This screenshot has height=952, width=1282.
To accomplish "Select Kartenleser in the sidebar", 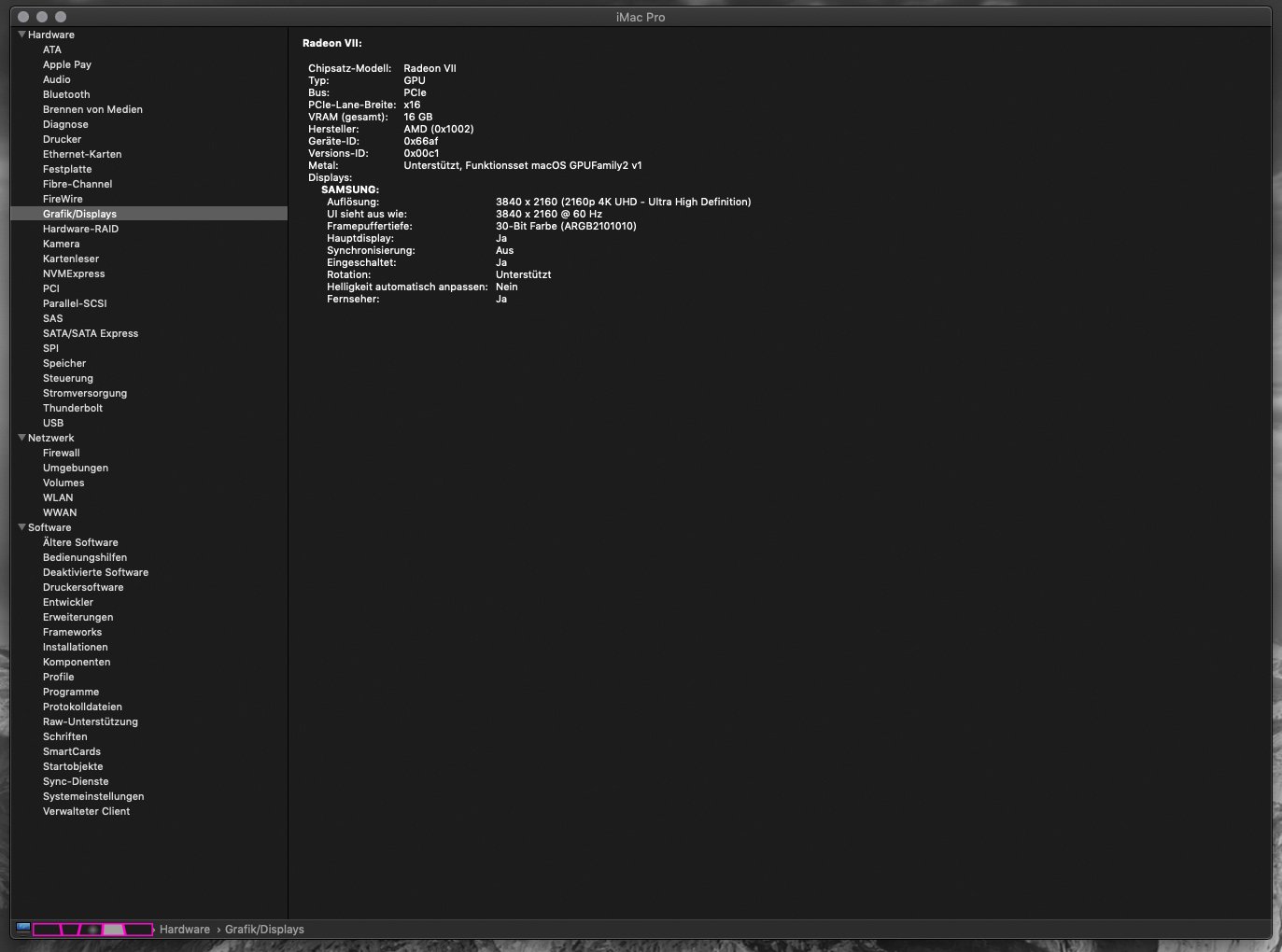I will click(71, 259).
